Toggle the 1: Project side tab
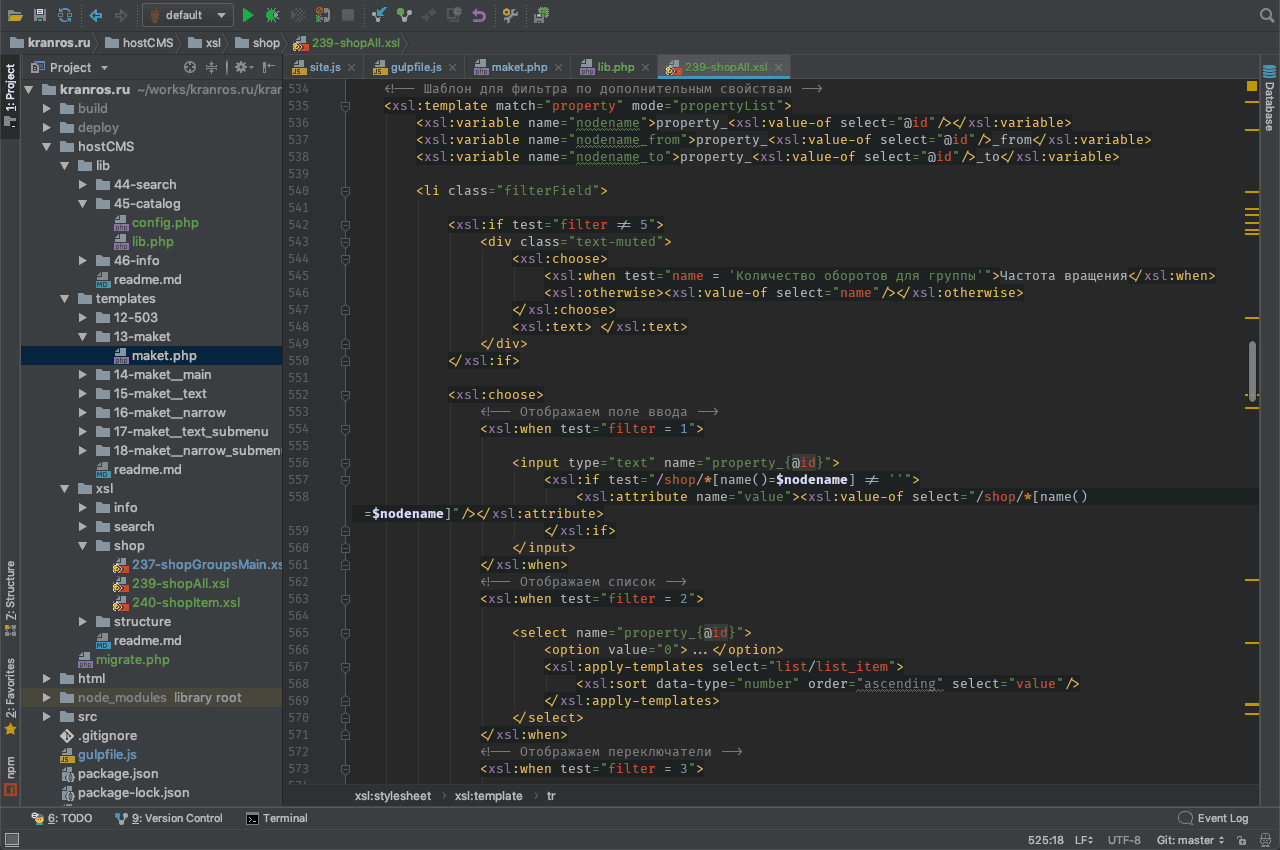 tap(10, 95)
